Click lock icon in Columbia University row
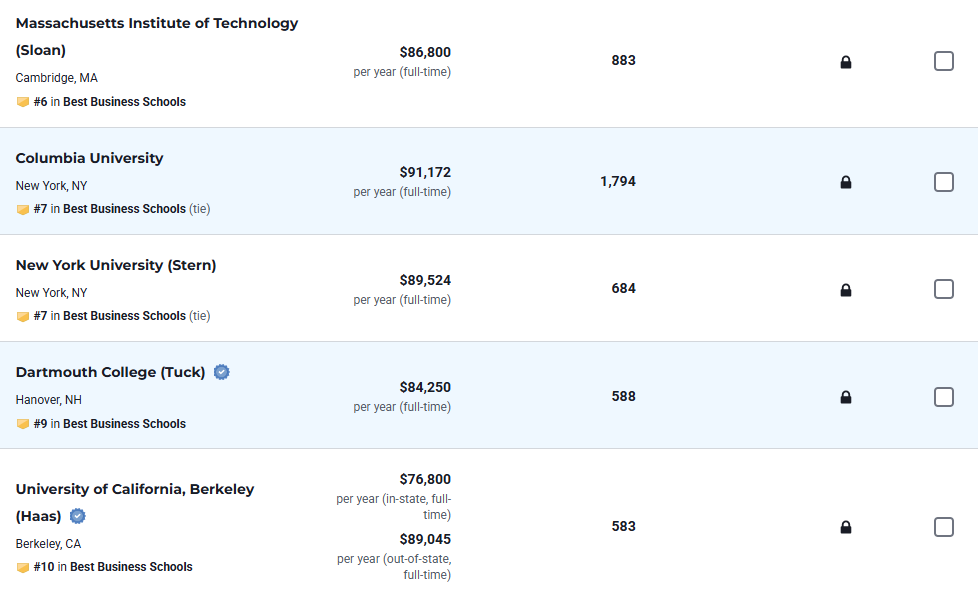The width and height of the screenshot is (978, 590). (x=846, y=182)
